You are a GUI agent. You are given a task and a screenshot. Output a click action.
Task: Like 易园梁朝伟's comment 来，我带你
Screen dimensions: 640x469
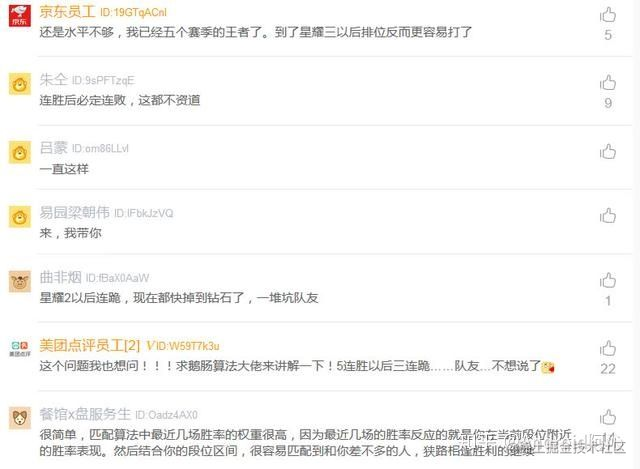coord(608,216)
